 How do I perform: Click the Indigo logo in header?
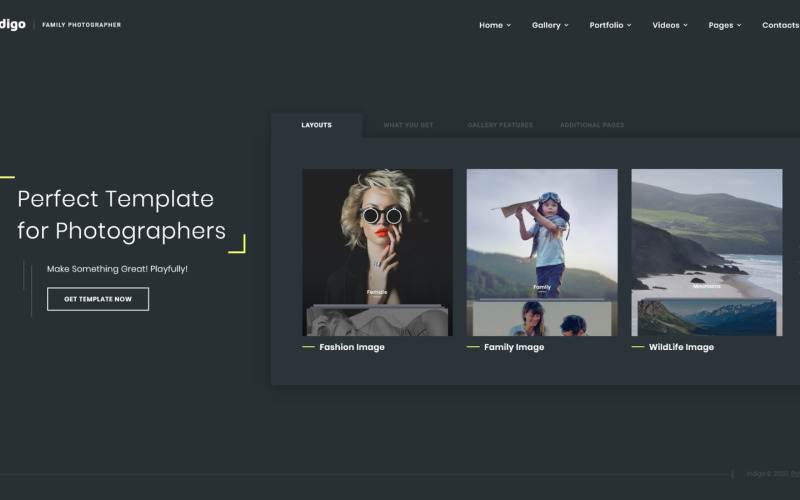(13, 25)
